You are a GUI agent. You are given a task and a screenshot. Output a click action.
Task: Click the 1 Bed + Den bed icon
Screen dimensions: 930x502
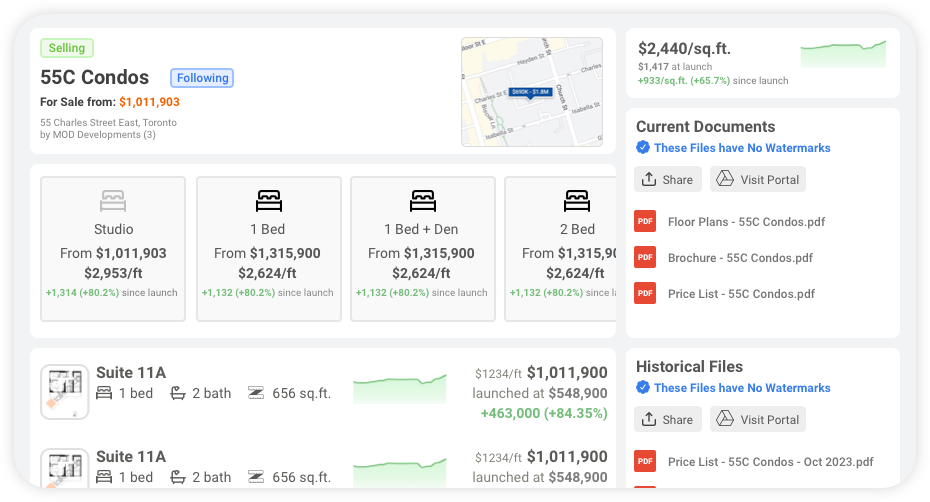(423, 201)
